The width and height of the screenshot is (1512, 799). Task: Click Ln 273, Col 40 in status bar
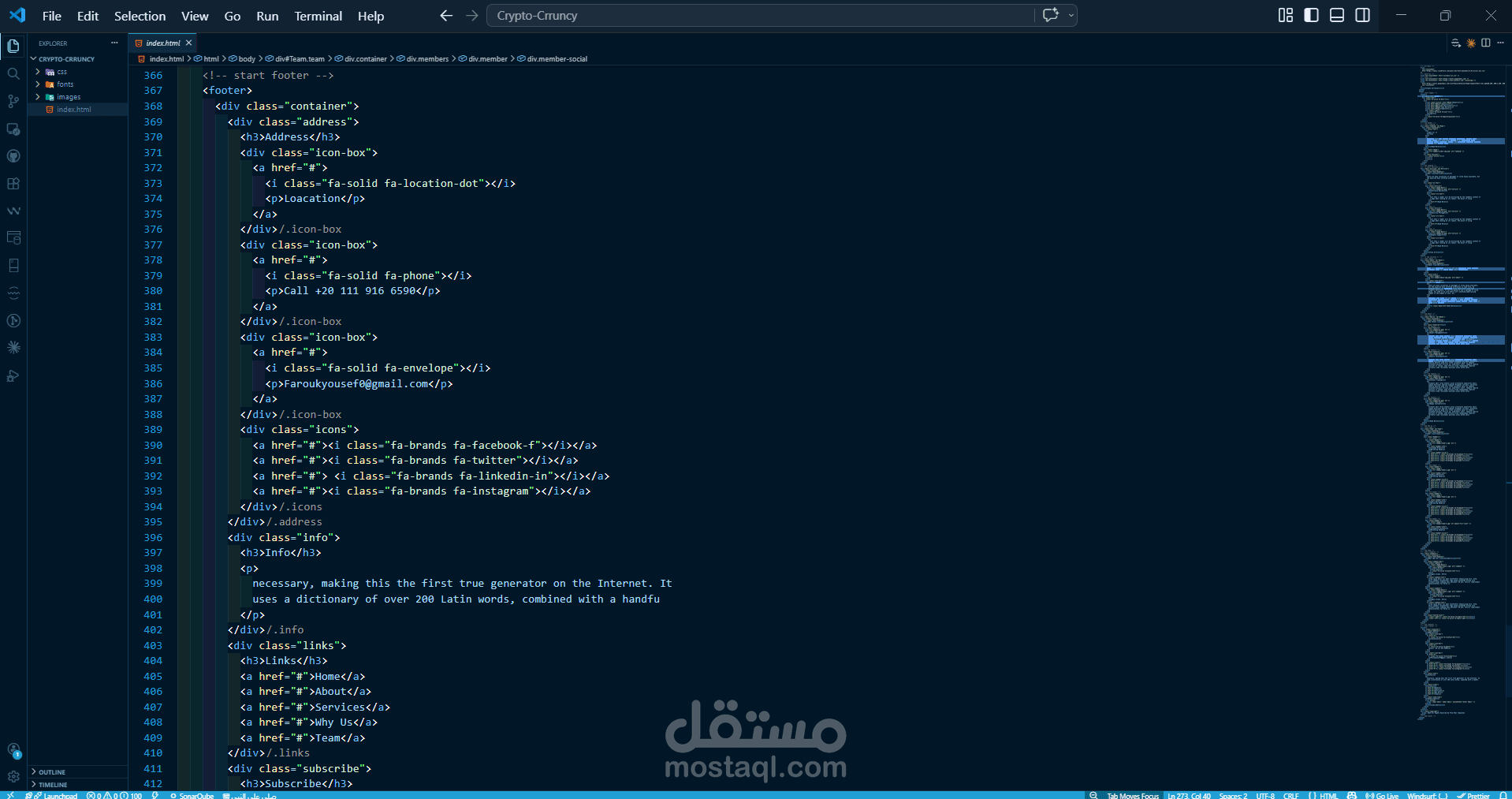tap(1189, 795)
